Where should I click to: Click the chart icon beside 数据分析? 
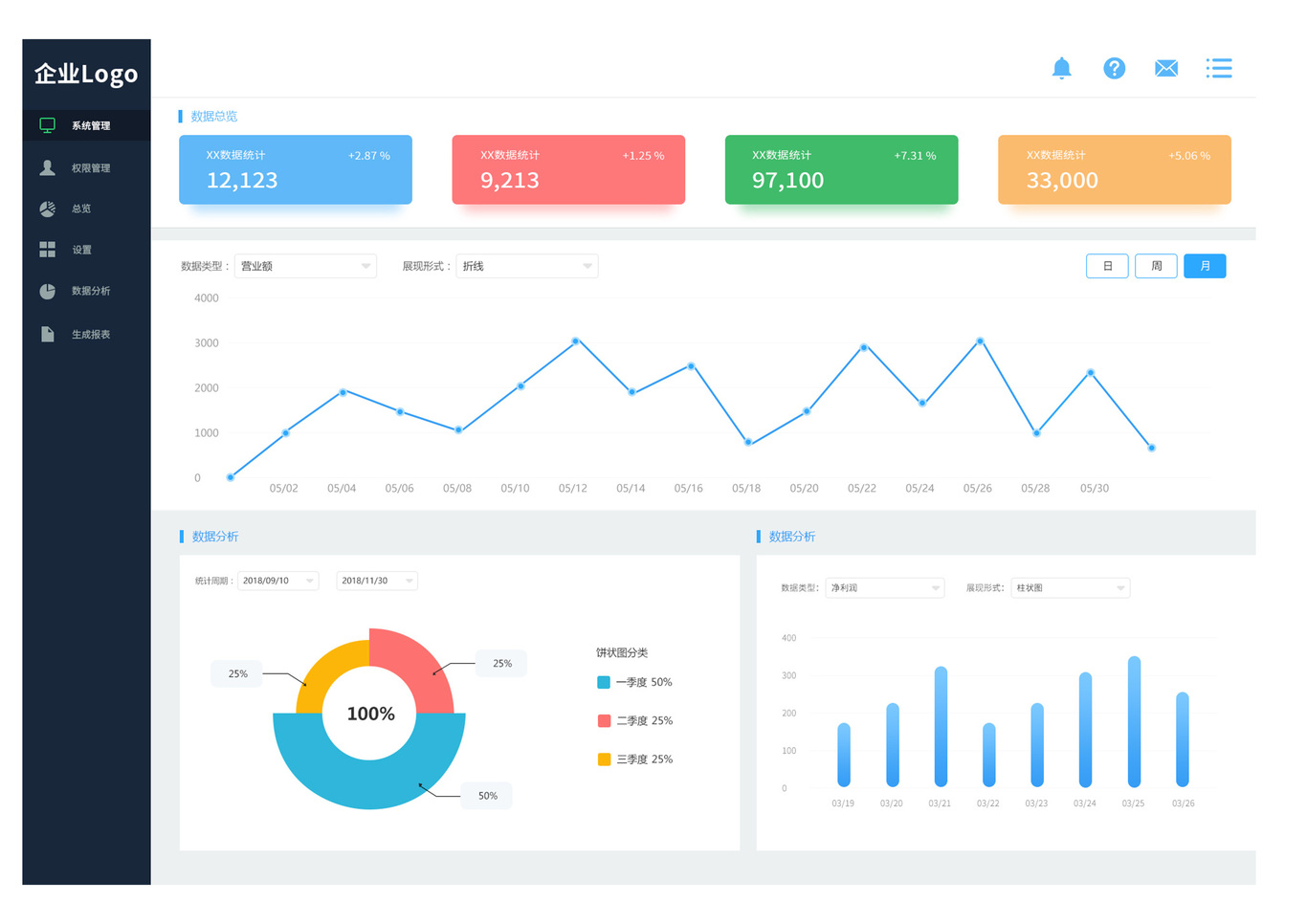tap(47, 291)
